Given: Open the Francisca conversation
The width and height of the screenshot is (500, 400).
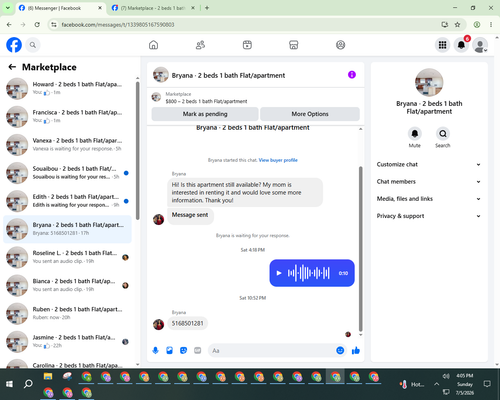Looking at the screenshot, I should pos(67,117).
